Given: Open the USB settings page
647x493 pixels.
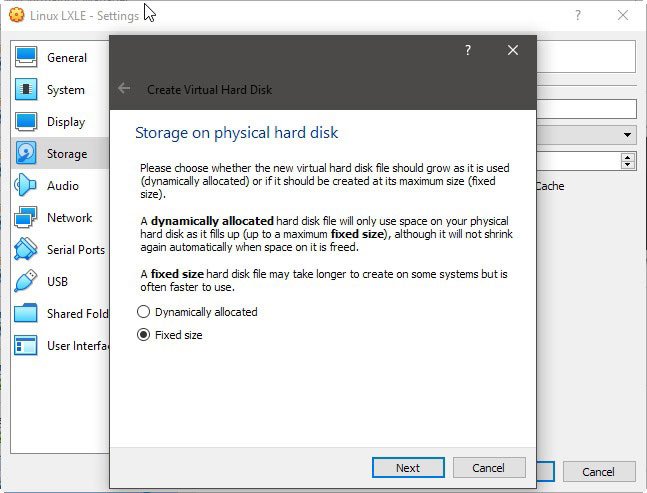Looking at the screenshot, I should click(57, 282).
